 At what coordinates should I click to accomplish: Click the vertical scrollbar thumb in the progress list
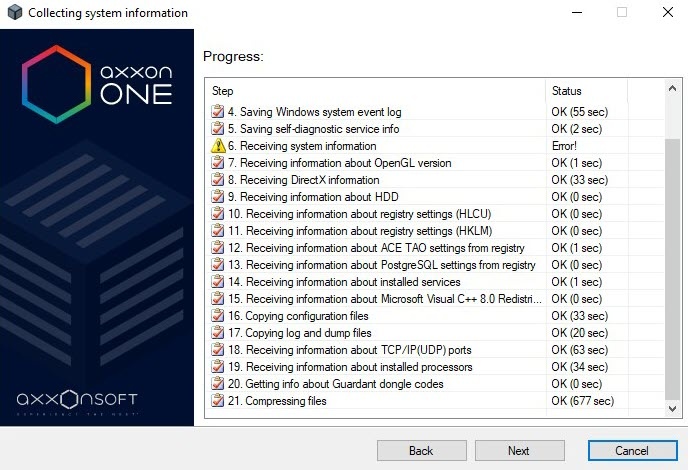(672, 270)
